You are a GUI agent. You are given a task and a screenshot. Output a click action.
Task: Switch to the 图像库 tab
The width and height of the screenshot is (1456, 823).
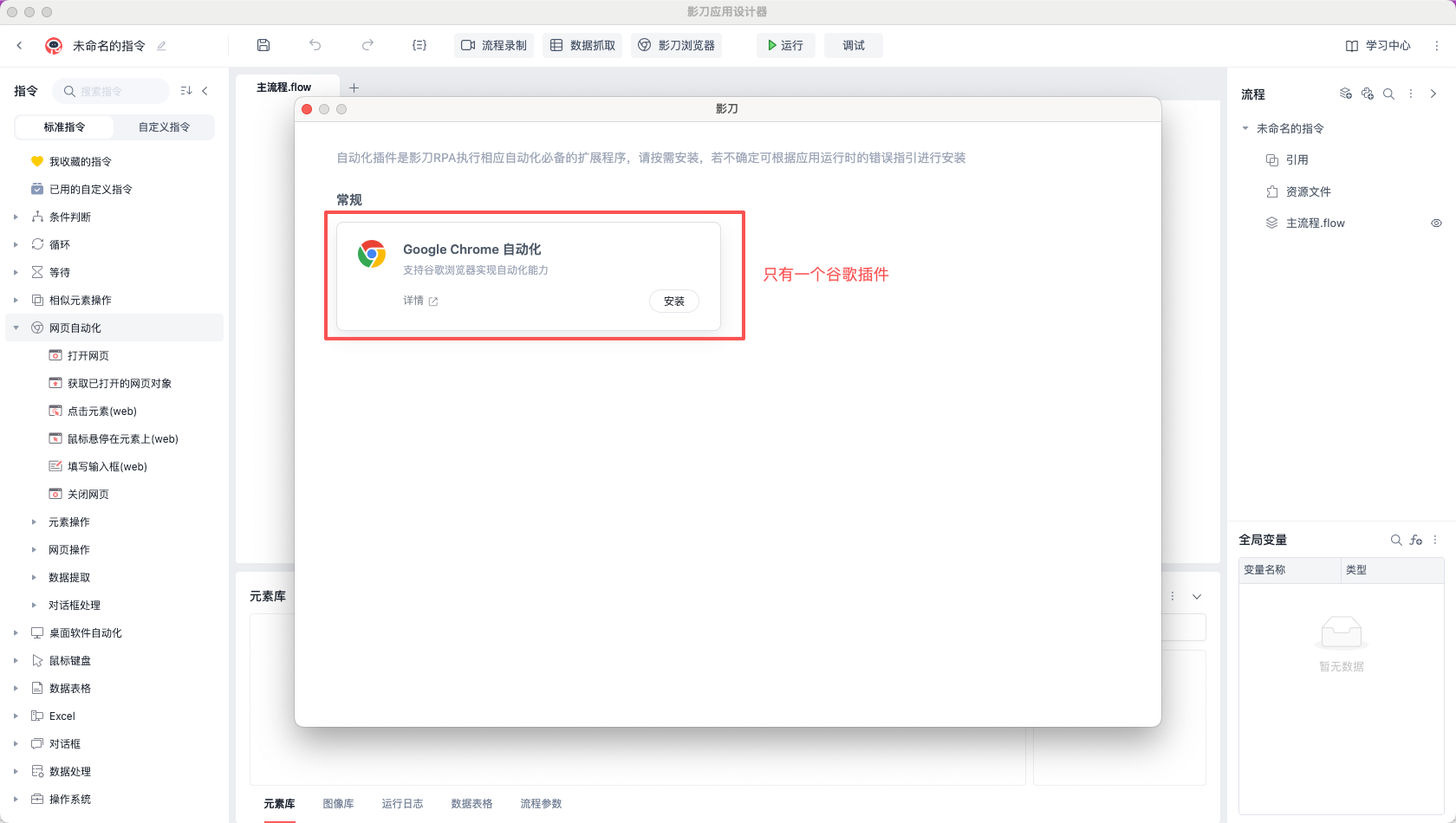[x=338, y=804]
